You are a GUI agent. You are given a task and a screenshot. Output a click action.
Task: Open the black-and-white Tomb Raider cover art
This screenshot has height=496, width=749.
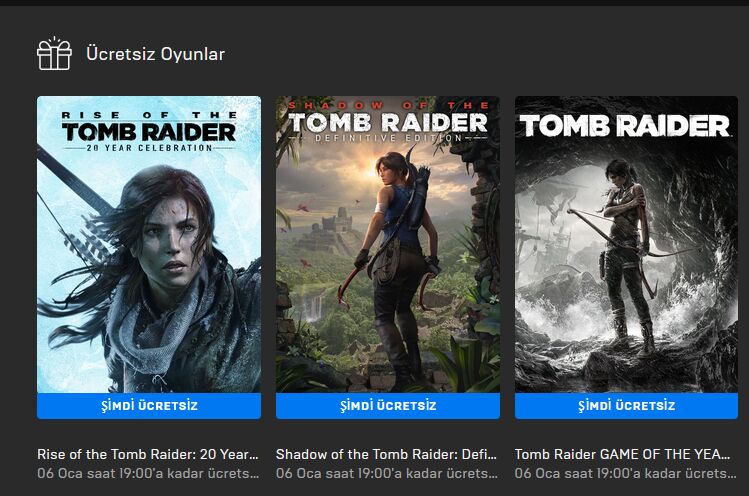click(626, 244)
